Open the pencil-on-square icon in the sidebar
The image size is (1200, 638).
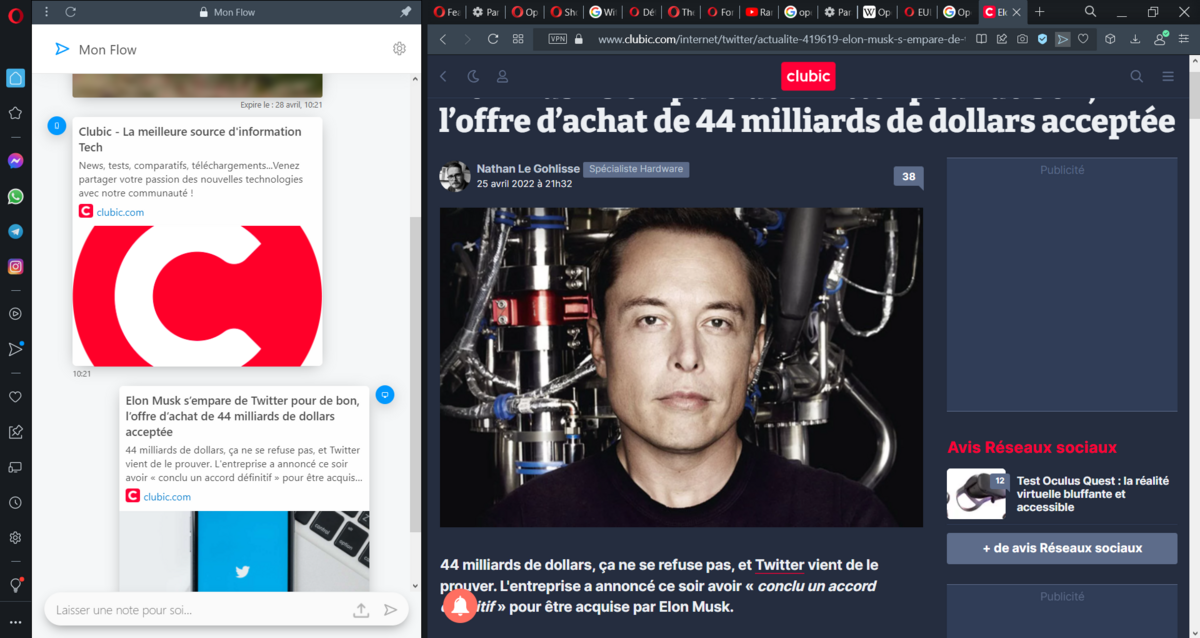(15, 432)
